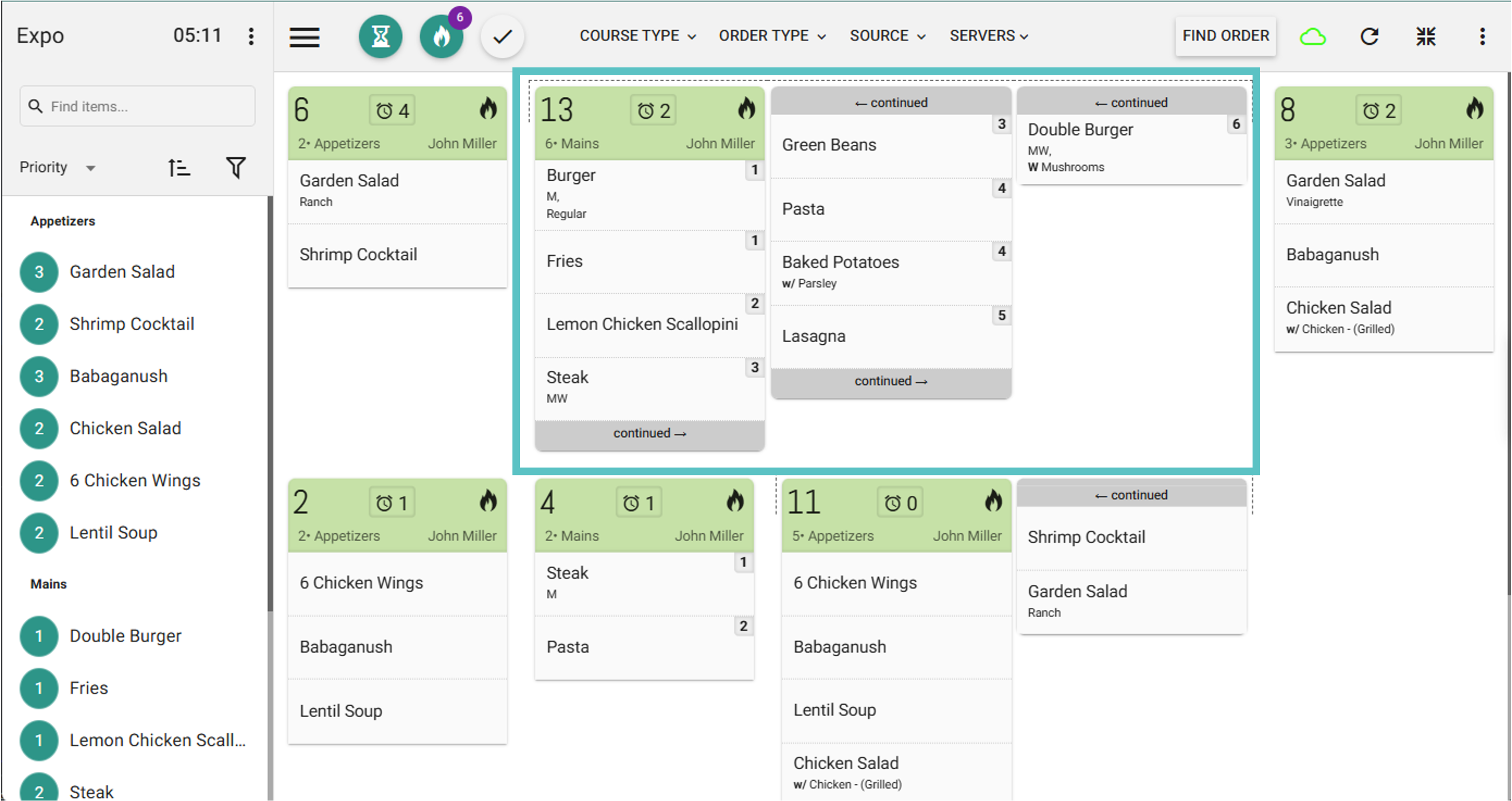Switch to the completed orders checkmark view
This screenshot has height=801, width=1512.
click(502, 37)
